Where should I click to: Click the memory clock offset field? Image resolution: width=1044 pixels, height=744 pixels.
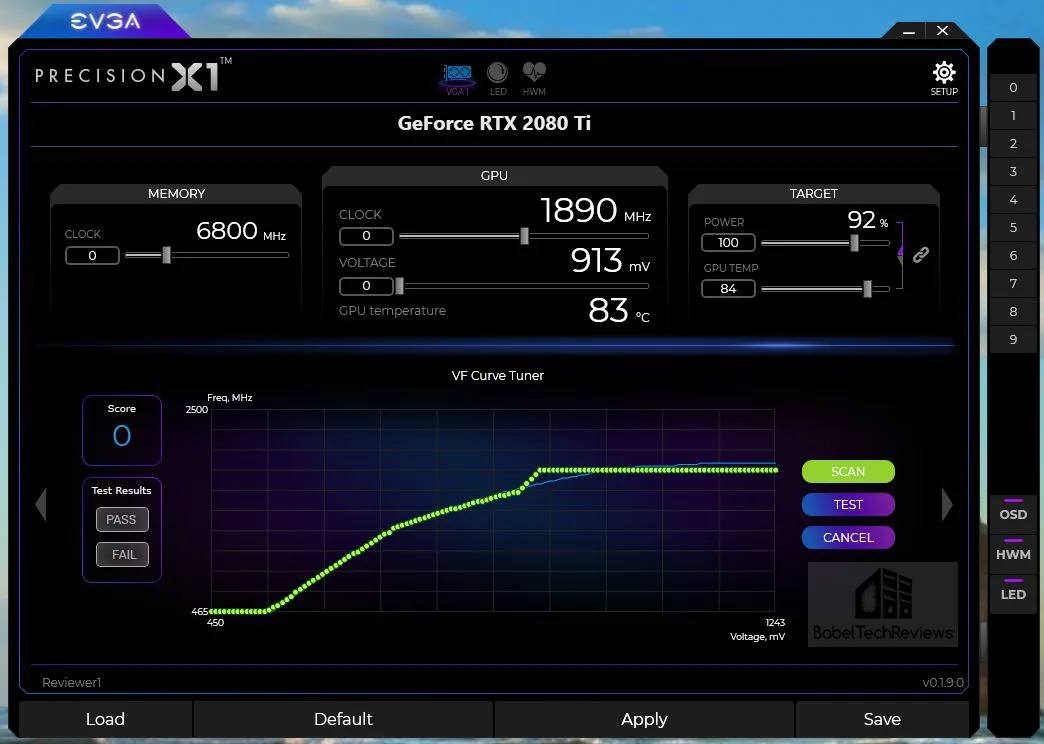click(93, 256)
